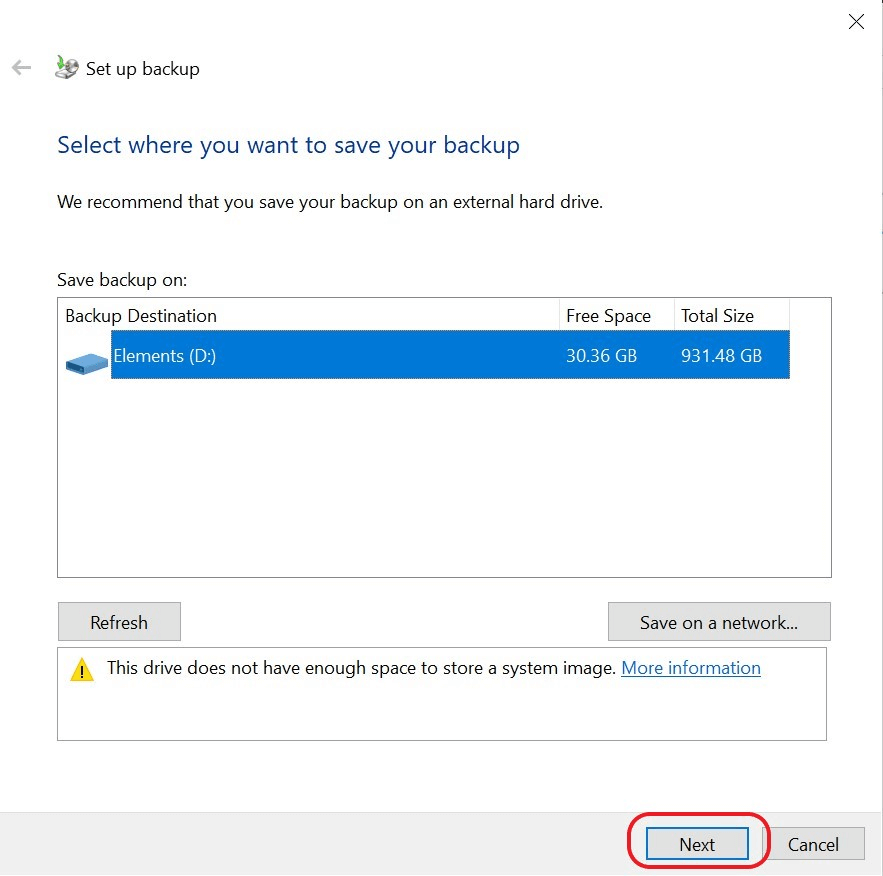The image size is (883, 876).
Task: Close the Set up backup window
Action: pos(856,21)
